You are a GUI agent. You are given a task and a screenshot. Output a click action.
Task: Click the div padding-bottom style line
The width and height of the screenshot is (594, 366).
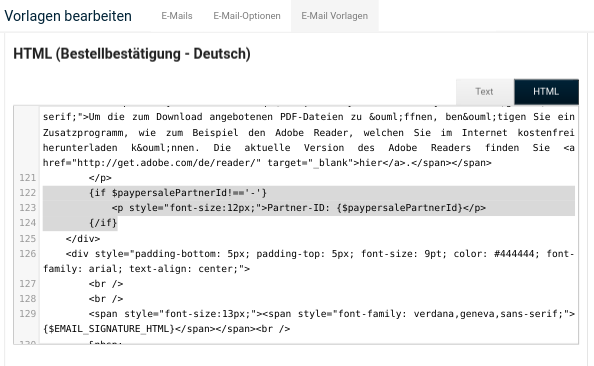(x=320, y=253)
